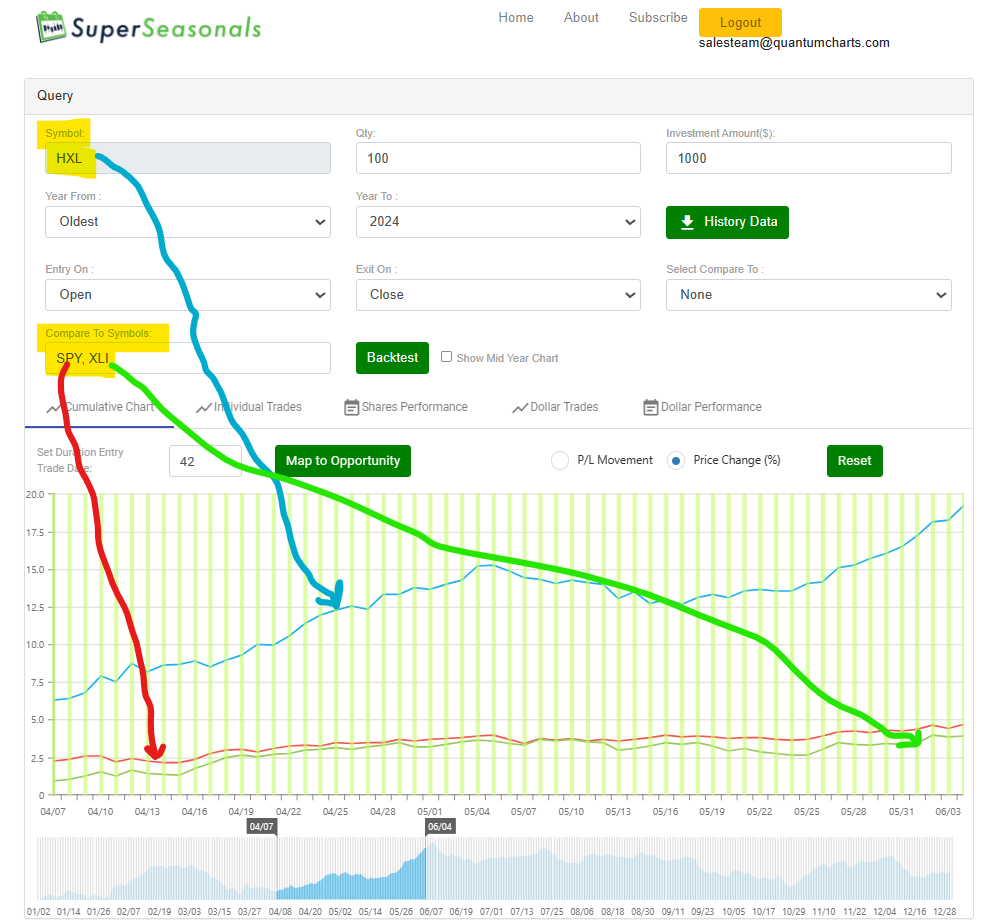The height and width of the screenshot is (920, 981).
Task: Run the Backtest button
Action: click(392, 358)
